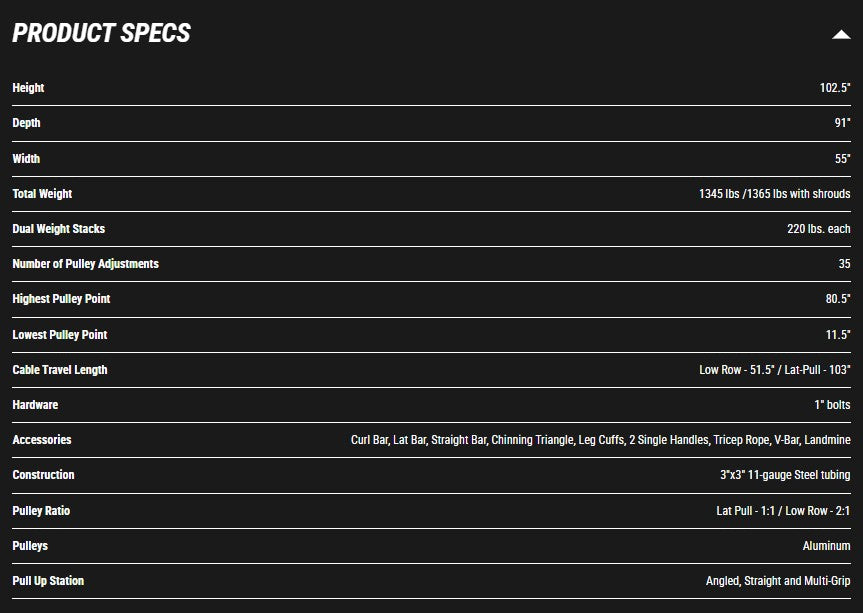Click the 102.5" height value
The image size is (863, 613).
(835, 88)
